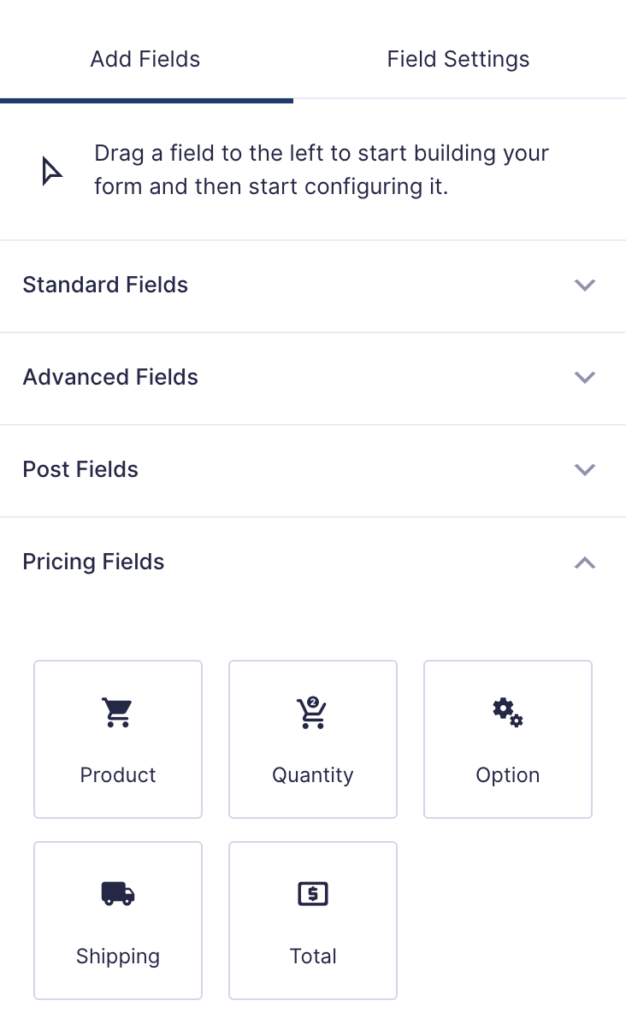Add an Option field to the form
The image size is (626, 1024).
(x=507, y=739)
